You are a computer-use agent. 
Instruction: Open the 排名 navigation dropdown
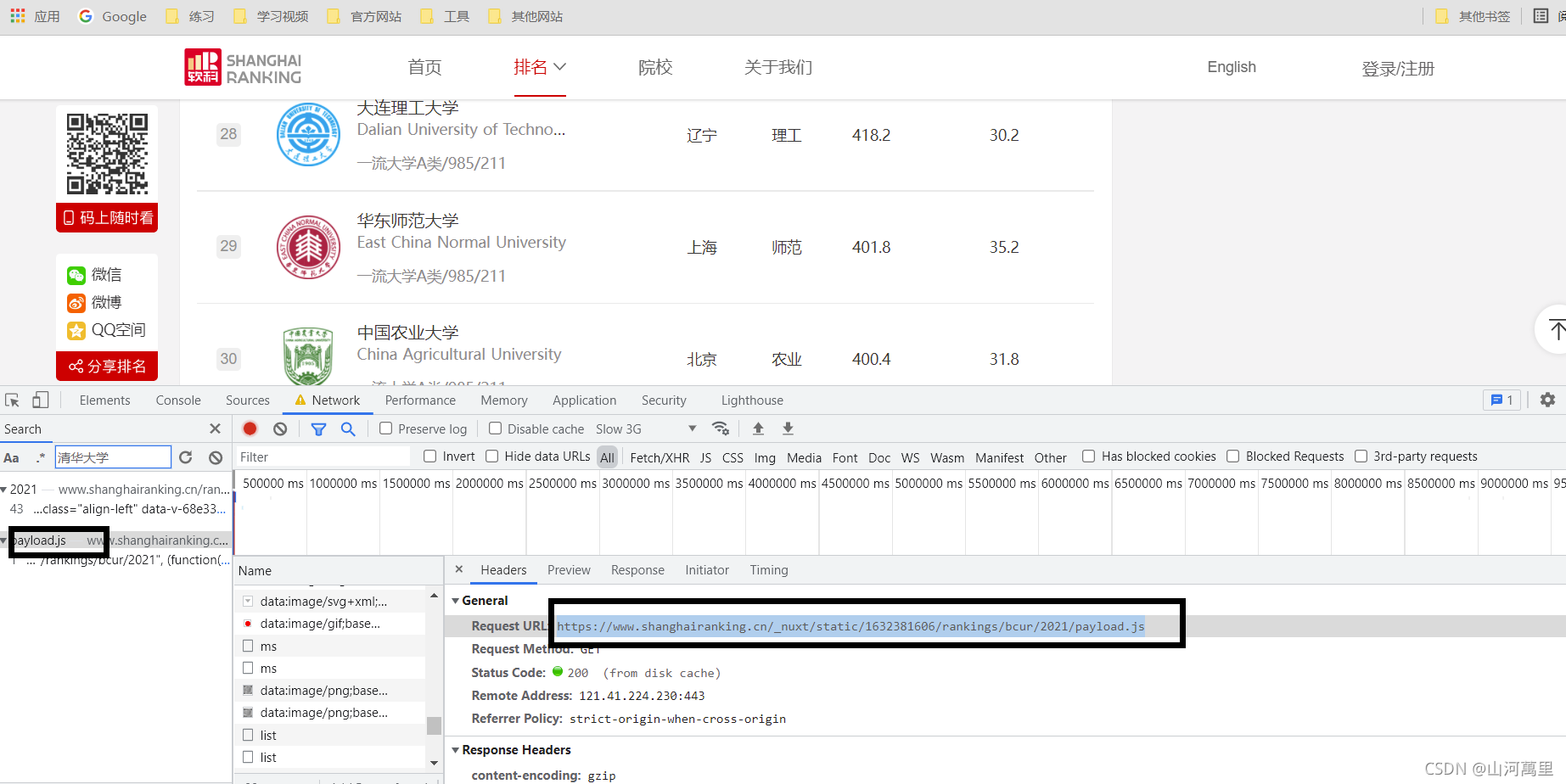[x=539, y=67]
